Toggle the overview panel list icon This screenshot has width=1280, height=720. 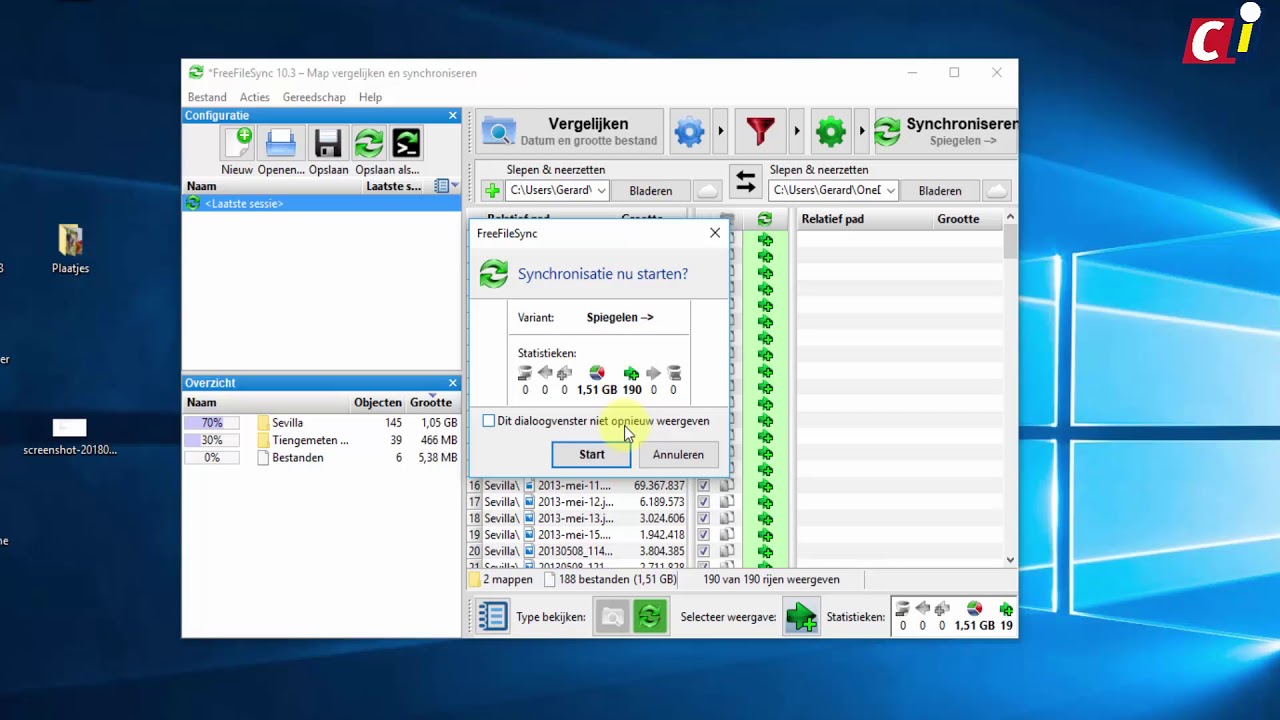coord(492,616)
